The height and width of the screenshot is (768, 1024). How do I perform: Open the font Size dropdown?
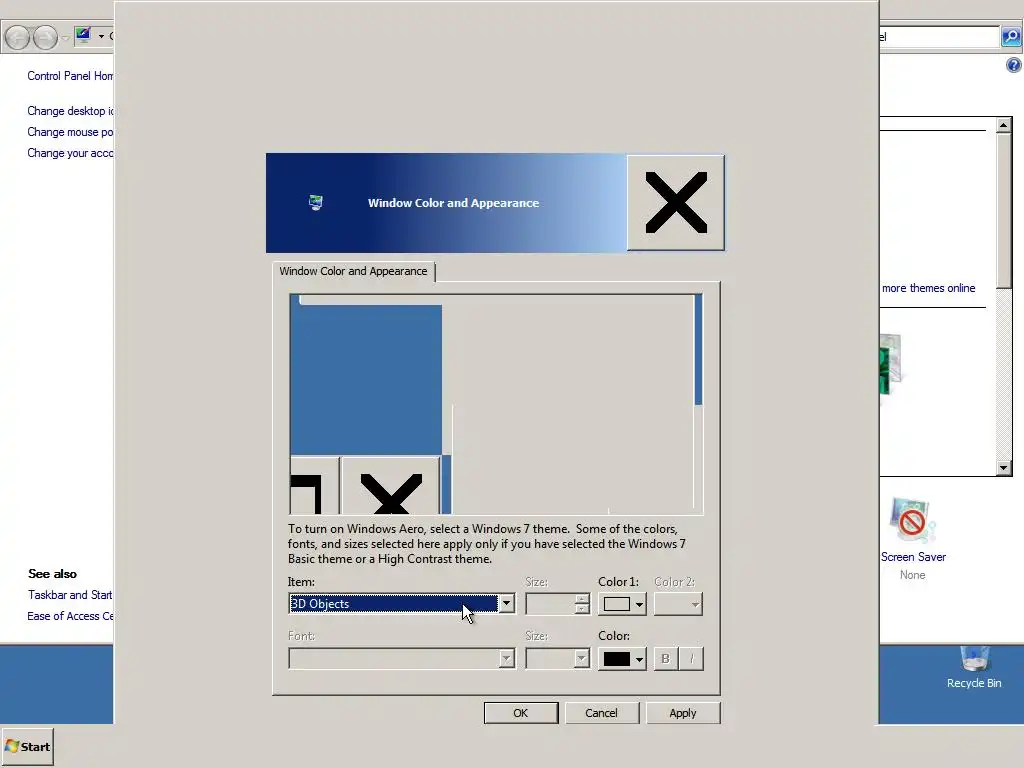point(558,658)
